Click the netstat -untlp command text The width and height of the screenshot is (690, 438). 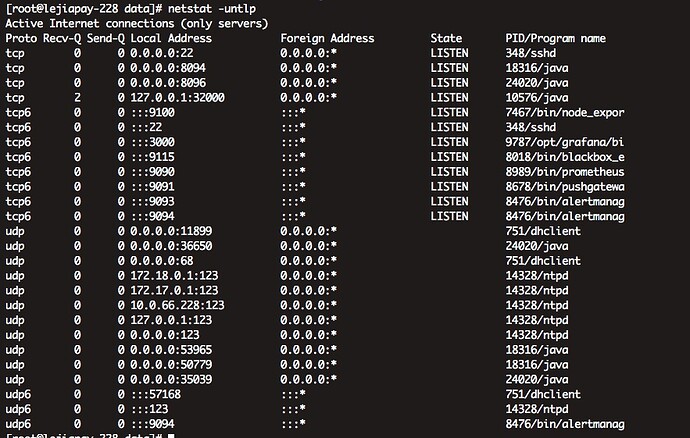click(218, 7)
